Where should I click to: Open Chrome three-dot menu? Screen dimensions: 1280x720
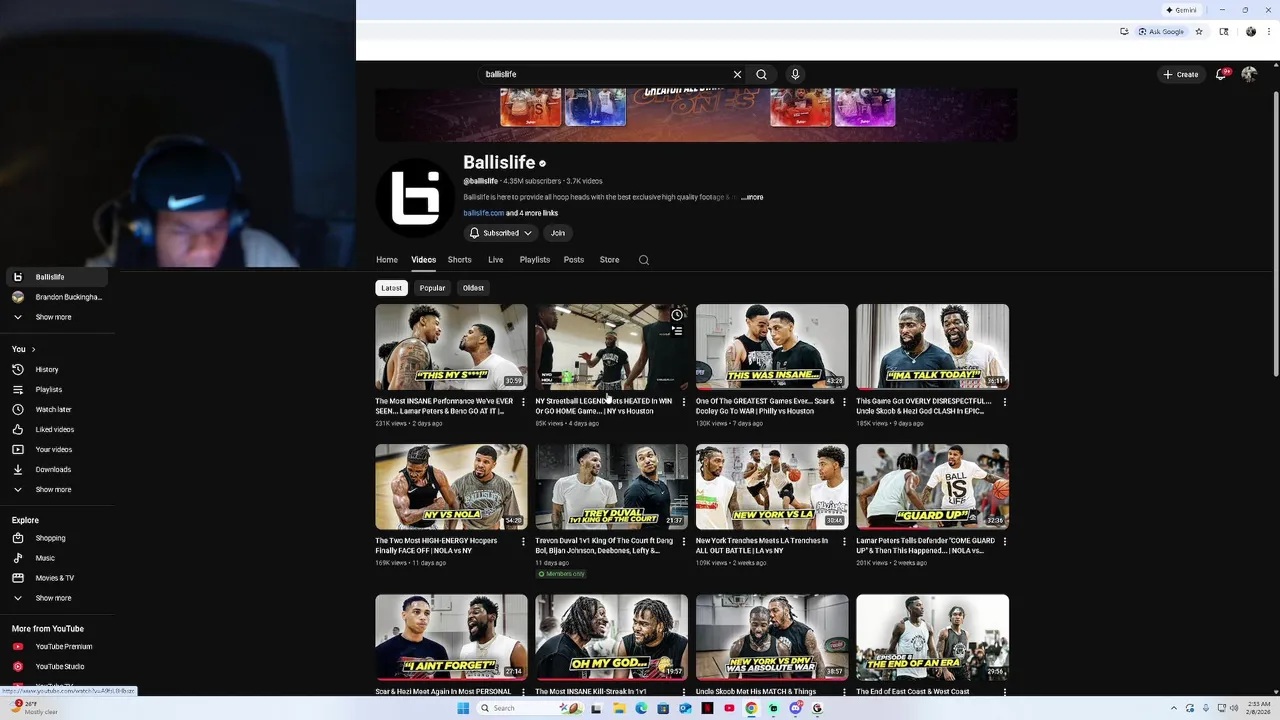1271,32
